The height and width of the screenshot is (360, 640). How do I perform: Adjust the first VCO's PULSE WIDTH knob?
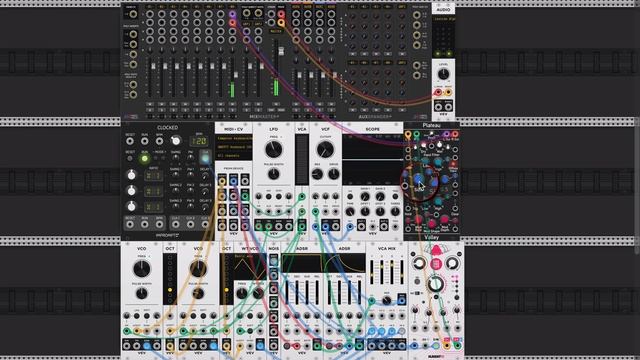pyautogui.click(x=141, y=293)
